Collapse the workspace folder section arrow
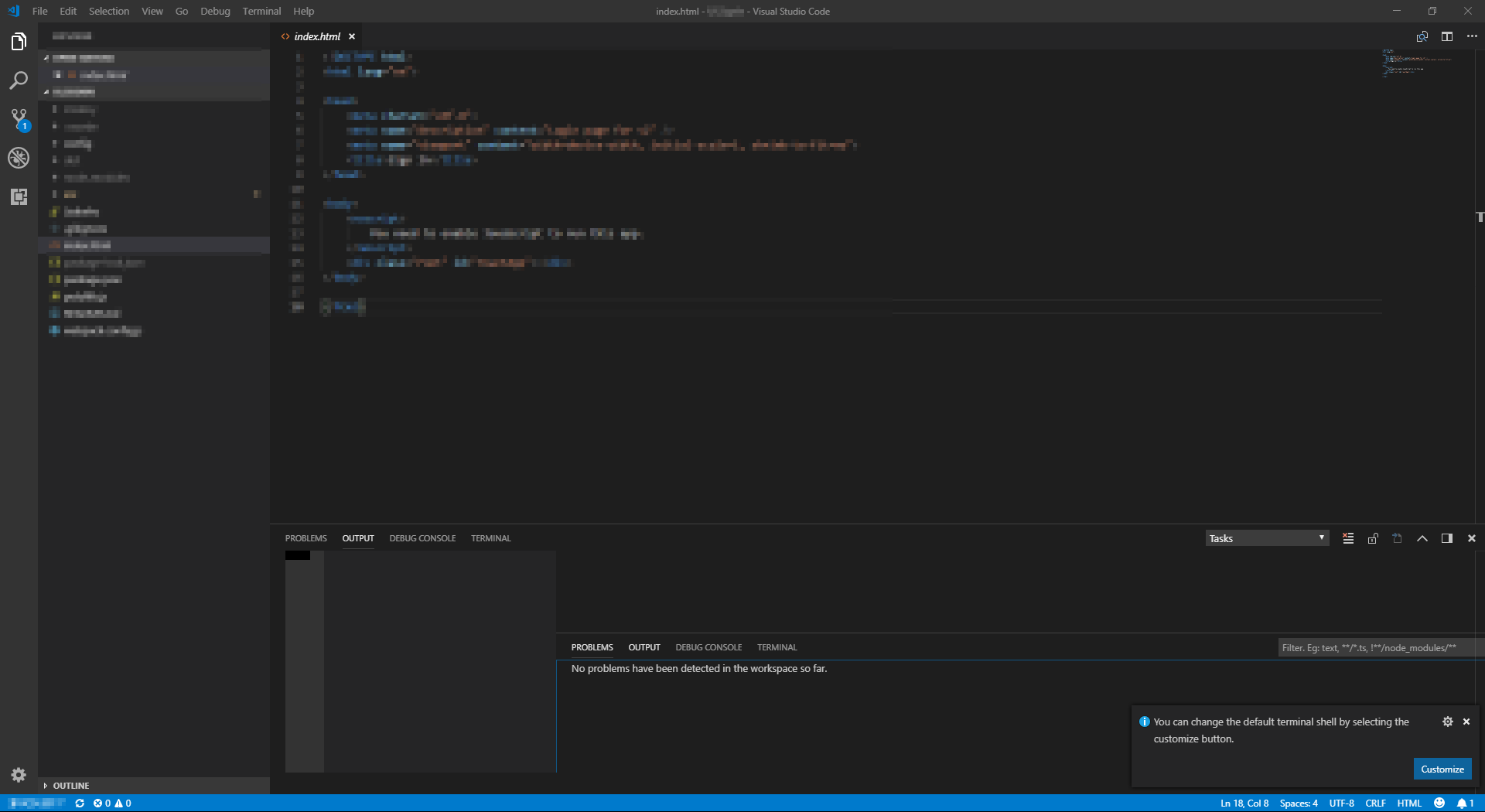 [x=46, y=92]
